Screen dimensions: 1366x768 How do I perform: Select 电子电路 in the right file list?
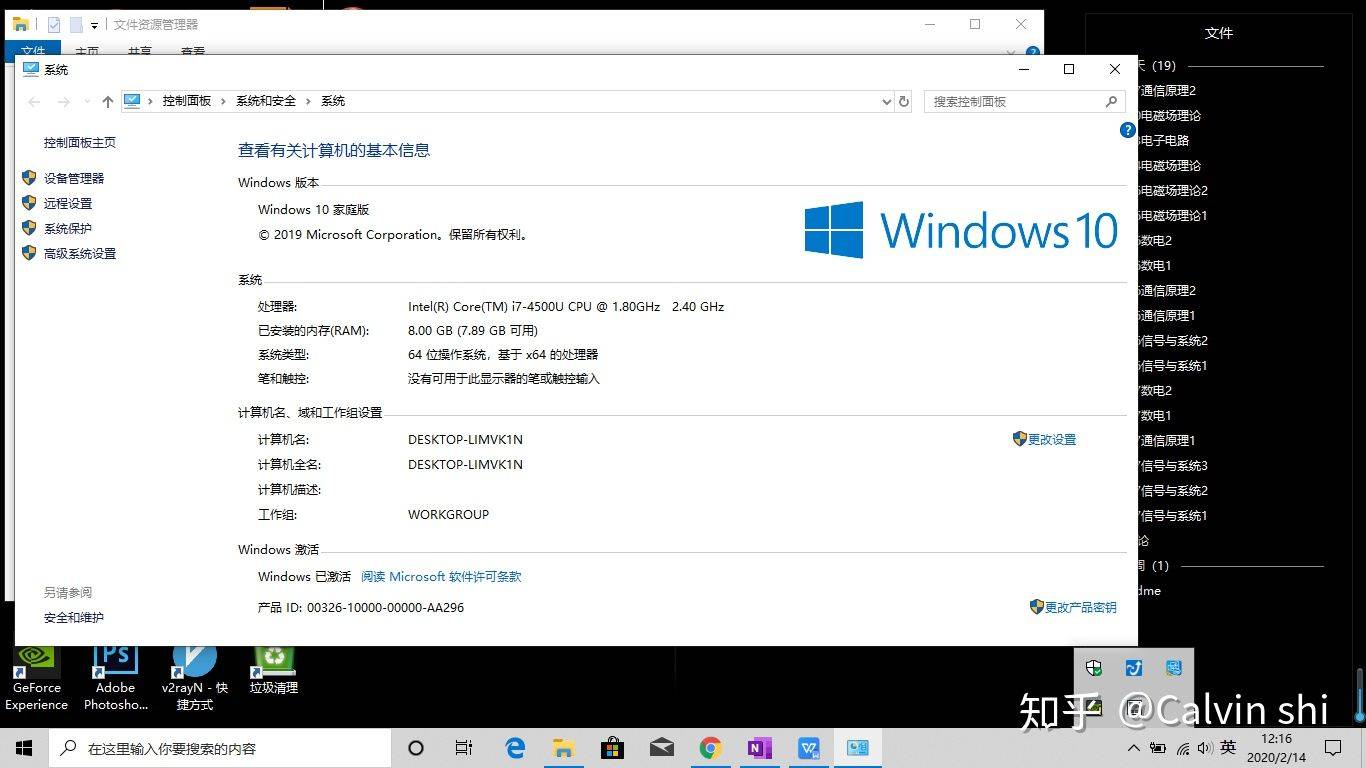(1164, 140)
